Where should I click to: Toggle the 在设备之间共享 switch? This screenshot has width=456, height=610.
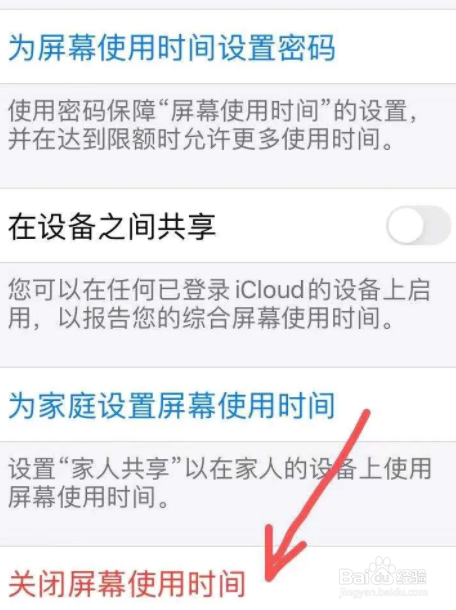419,225
